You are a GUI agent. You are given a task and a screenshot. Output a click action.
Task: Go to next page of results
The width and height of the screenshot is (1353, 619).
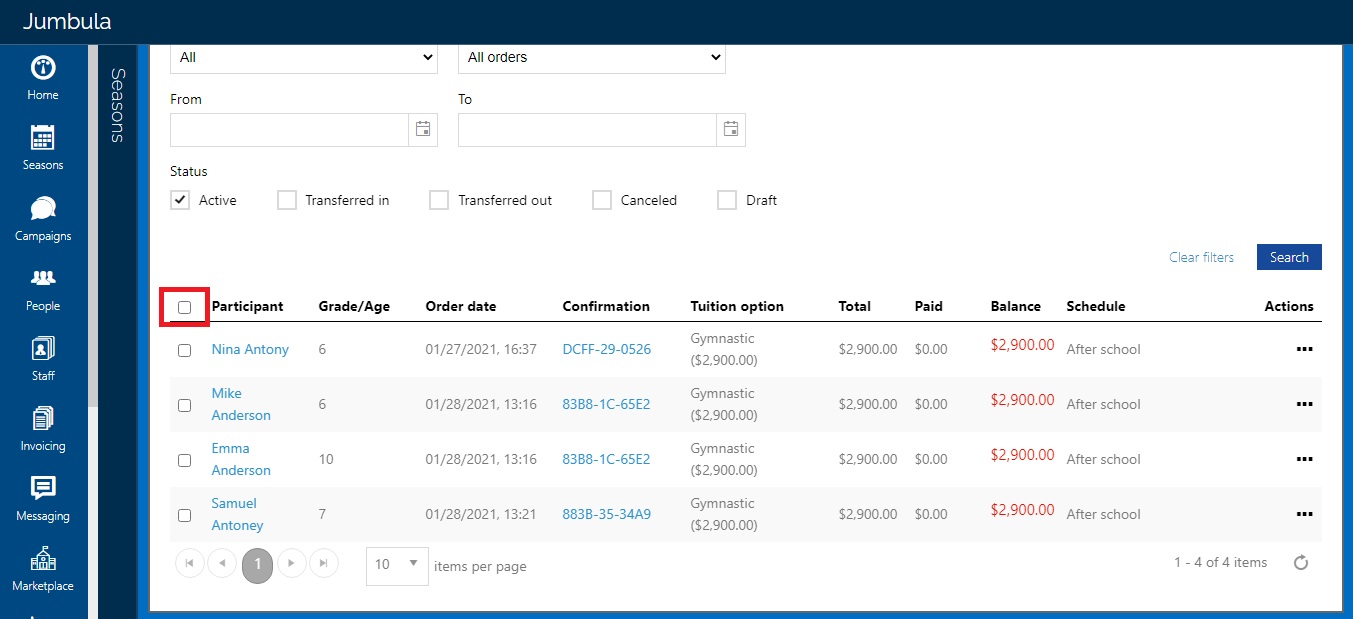(291, 563)
